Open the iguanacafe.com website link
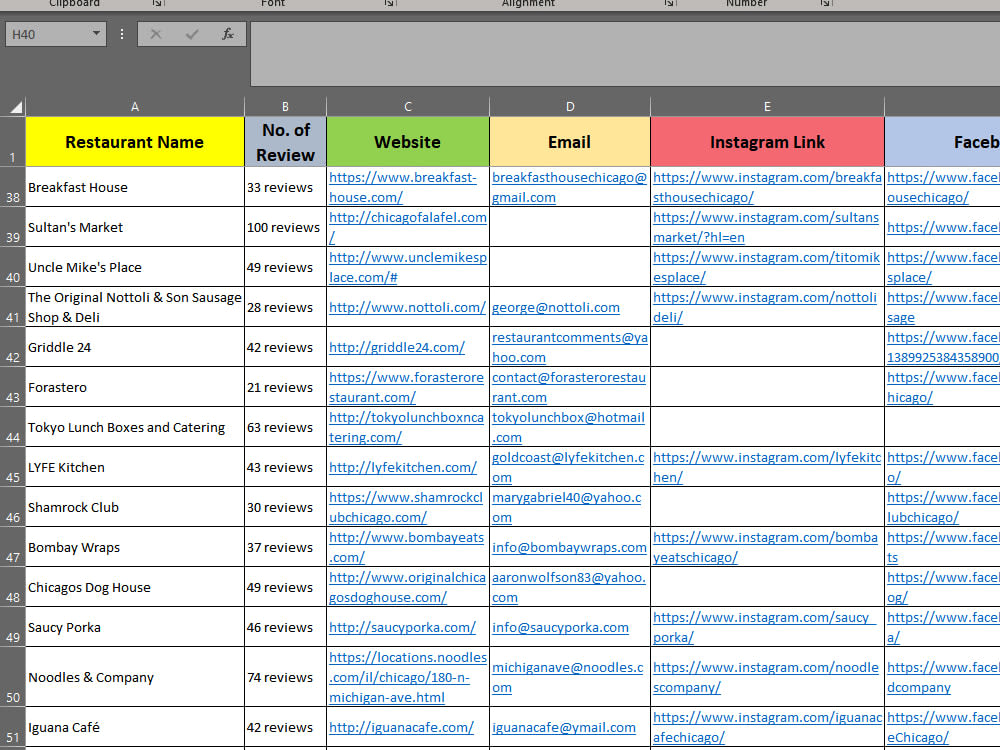Viewport: 1000px width, 750px height. point(401,728)
